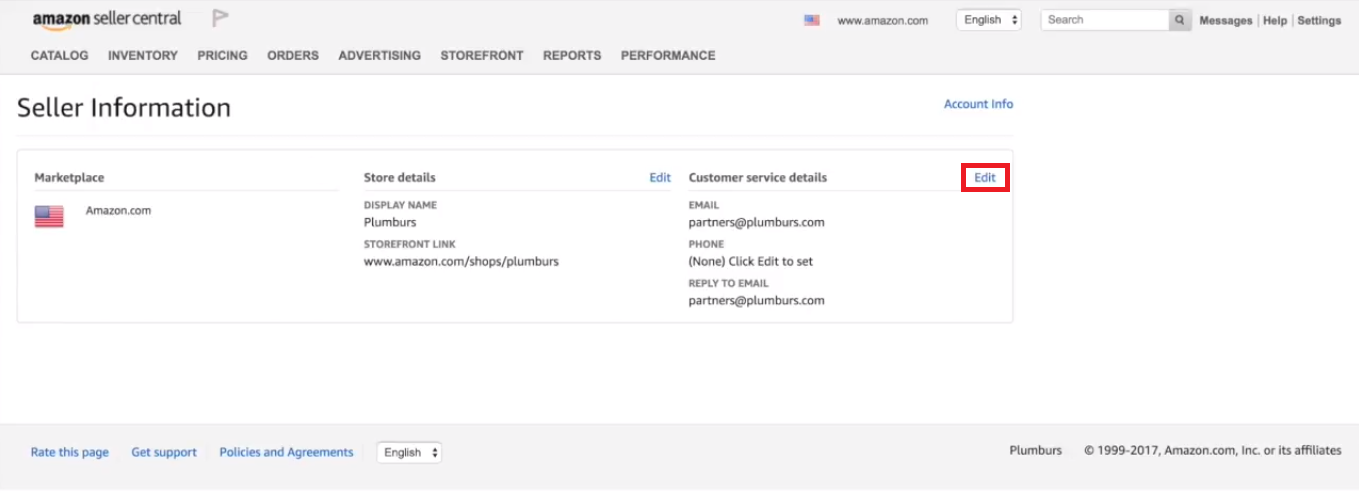The image size is (1359, 493).
Task: Open the PERFORMANCE menu
Action: [668, 56]
